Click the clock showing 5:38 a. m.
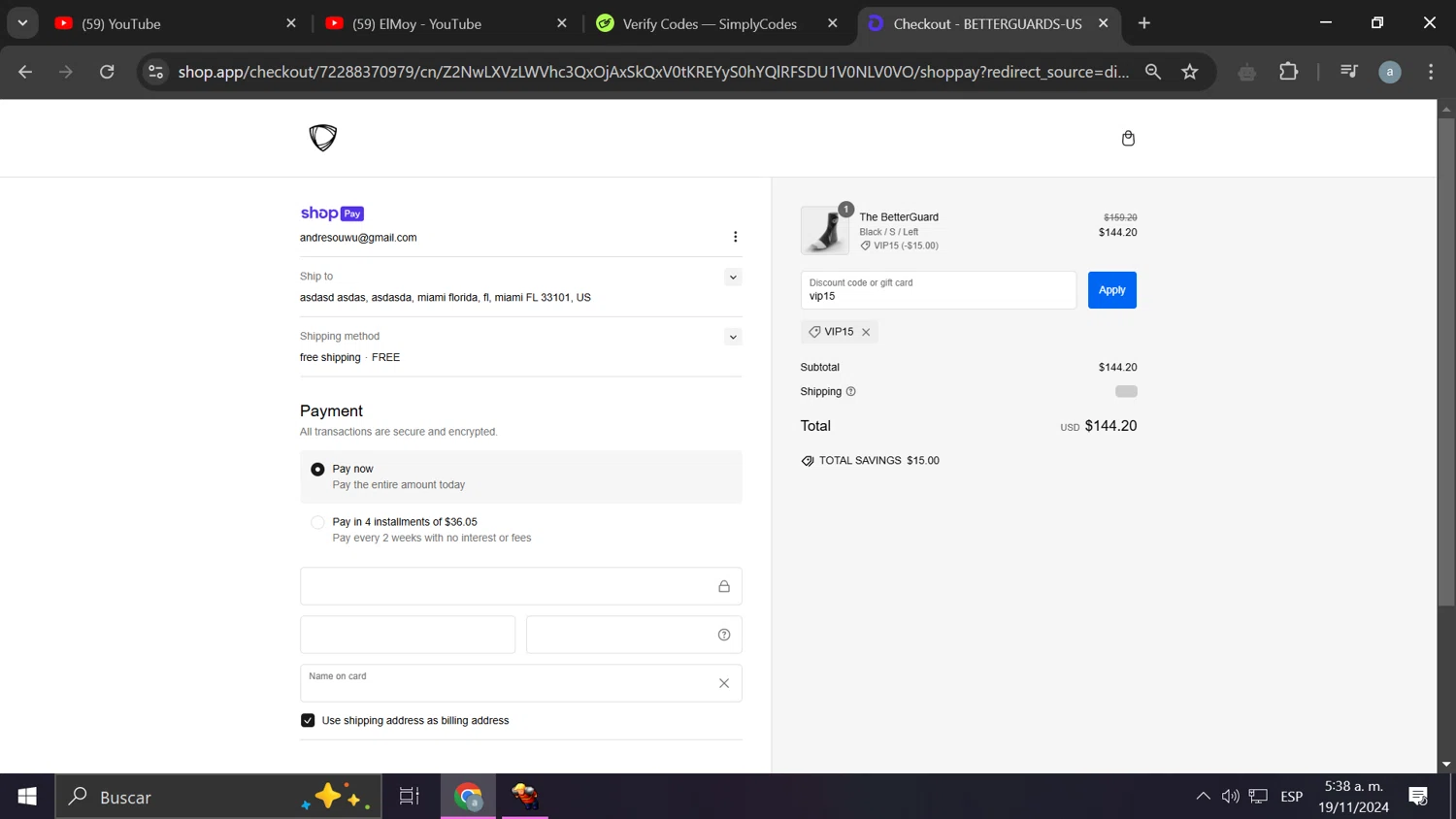 click(1353, 787)
